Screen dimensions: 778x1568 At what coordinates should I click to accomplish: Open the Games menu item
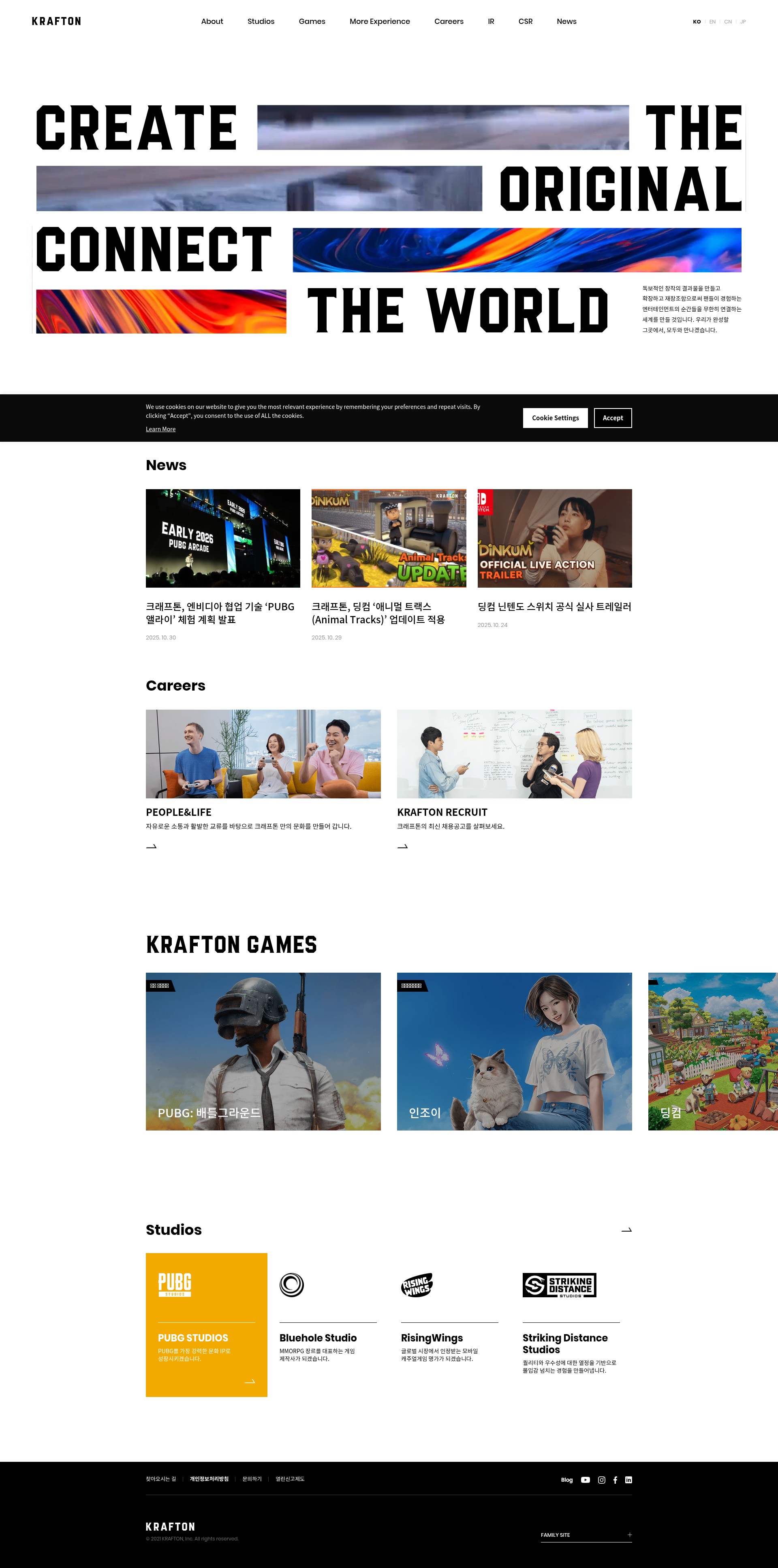(312, 21)
